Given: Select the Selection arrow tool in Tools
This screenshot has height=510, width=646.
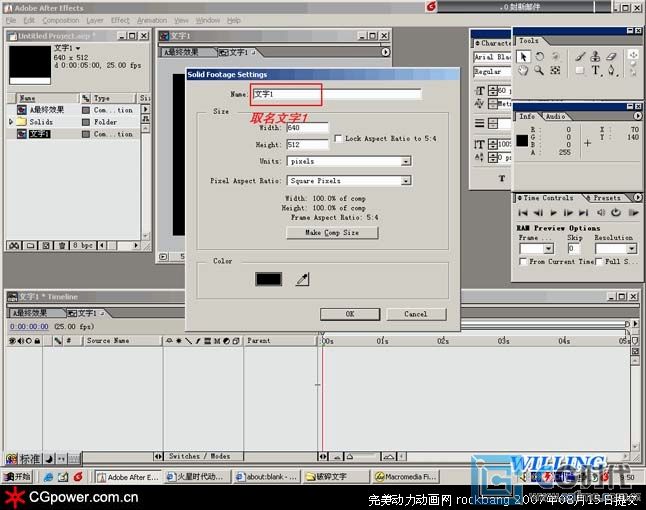Looking at the screenshot, I should [523, 56].
